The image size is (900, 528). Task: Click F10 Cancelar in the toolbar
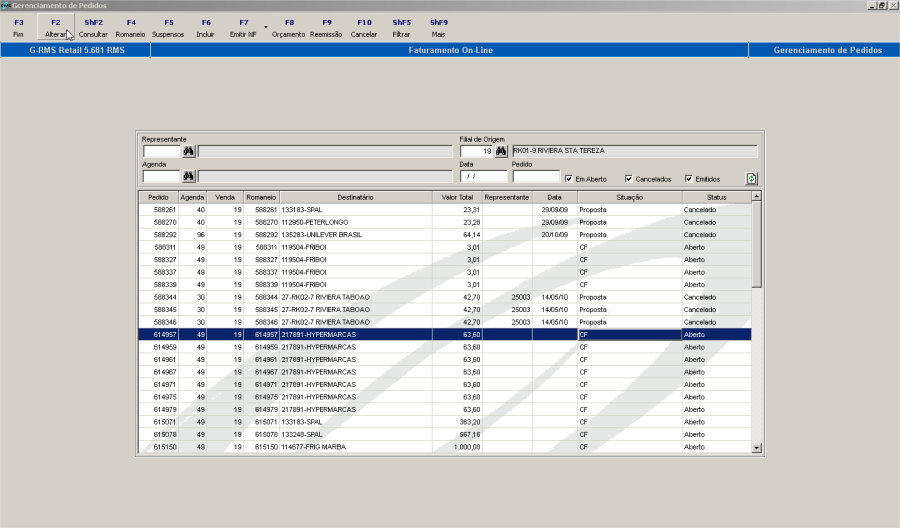pos(364,28)
